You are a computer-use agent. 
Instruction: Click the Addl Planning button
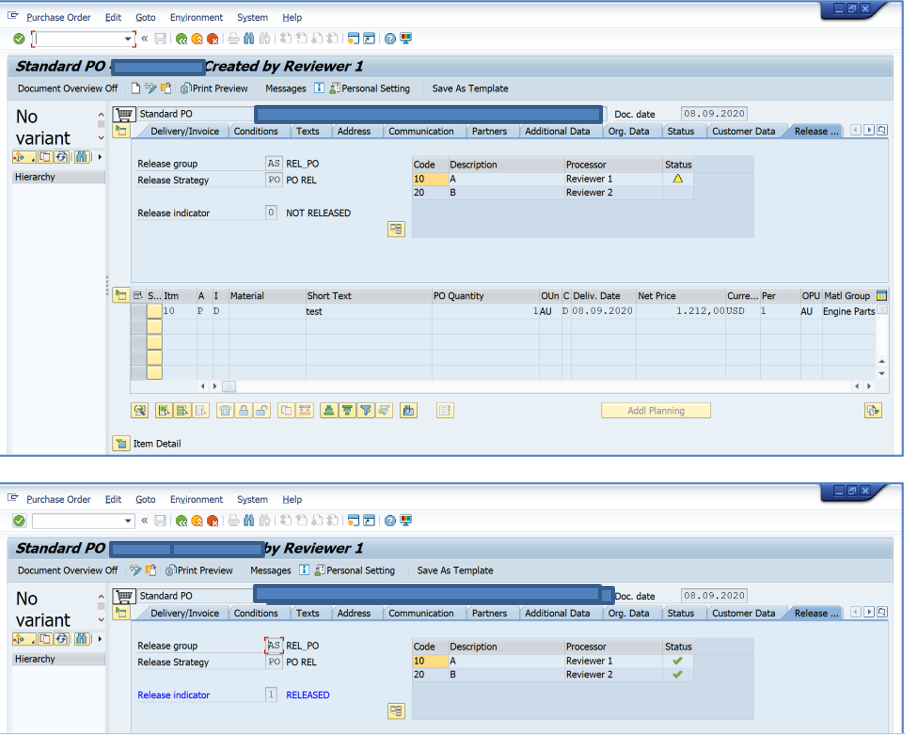(x=656, y=411)
